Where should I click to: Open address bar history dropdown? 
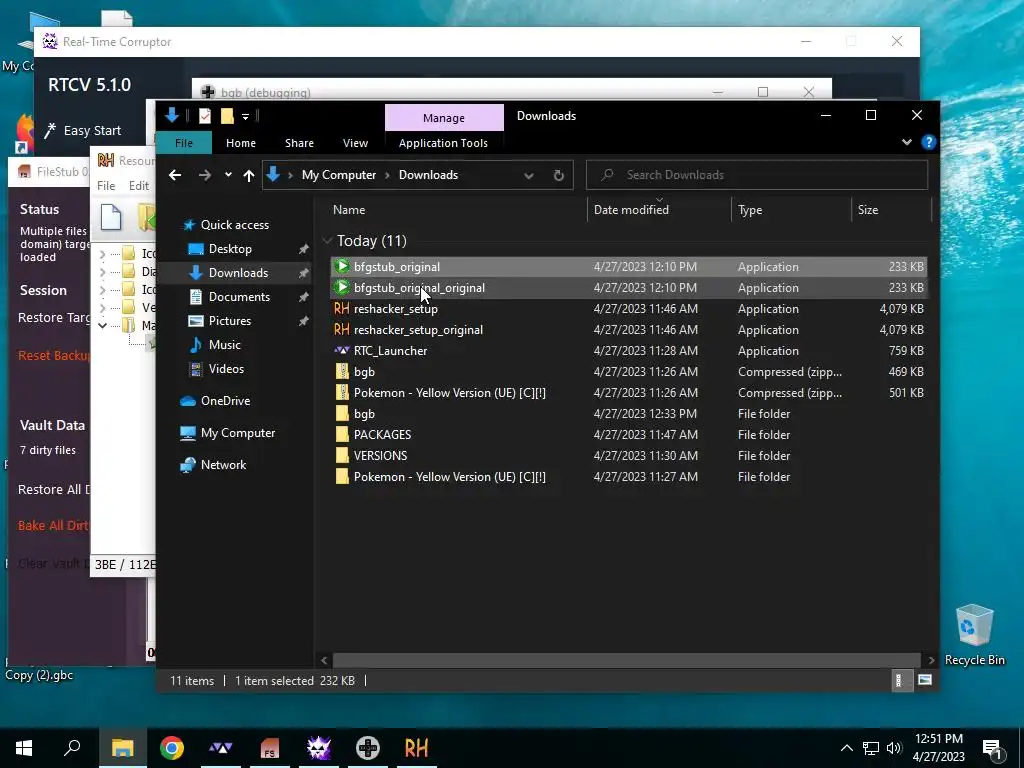pos(529,175)
